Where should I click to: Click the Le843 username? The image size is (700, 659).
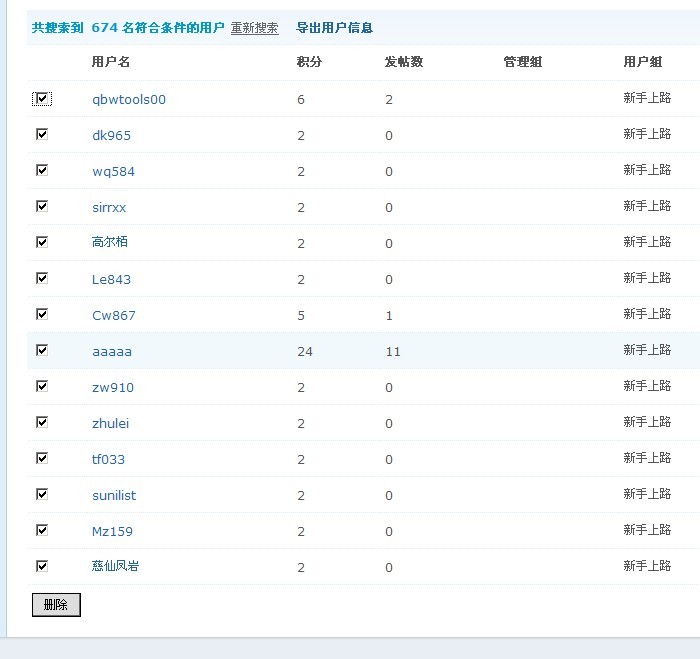click(111, 279)
